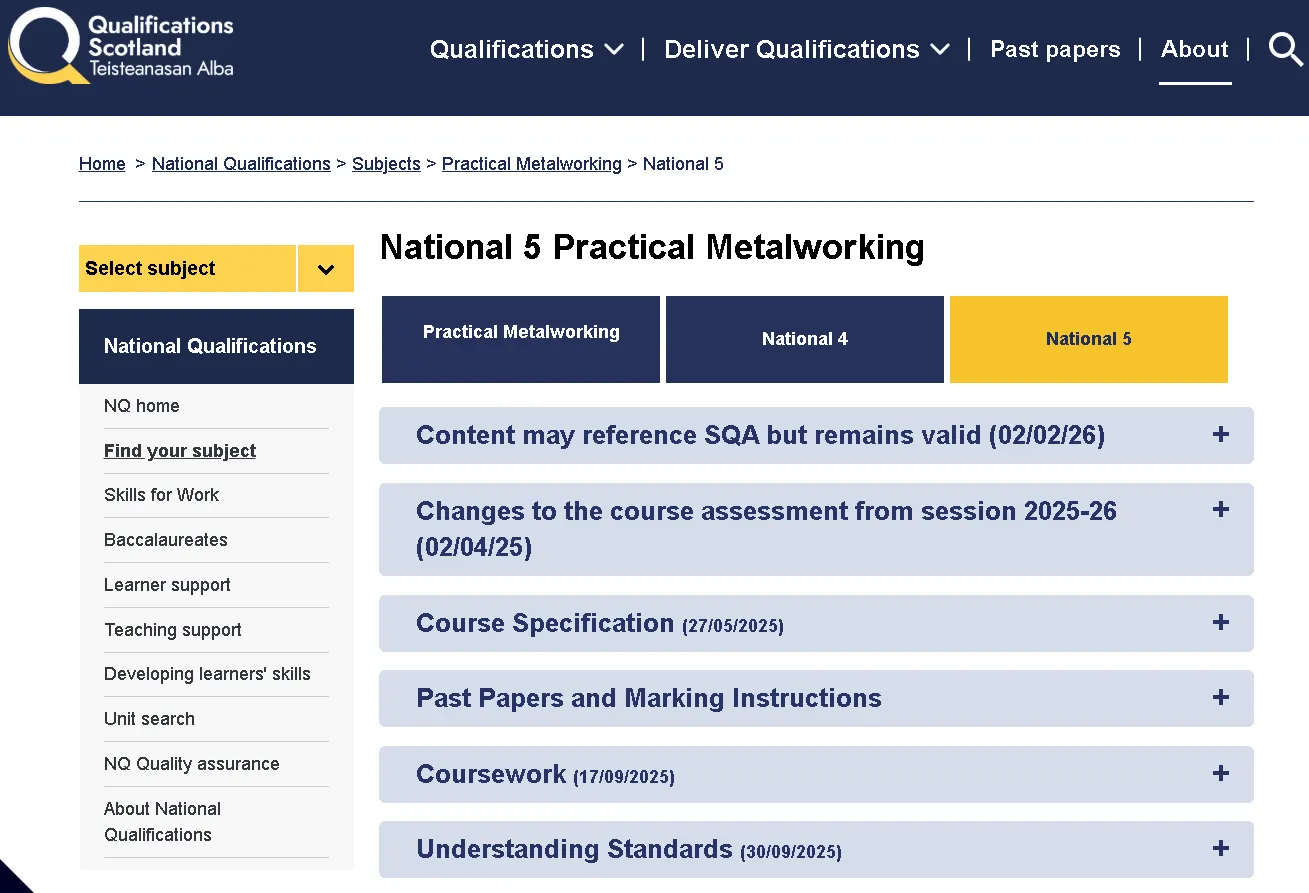Select the National 5 tab
This screenshot has height=893, width=1309.
point(1088,339)
